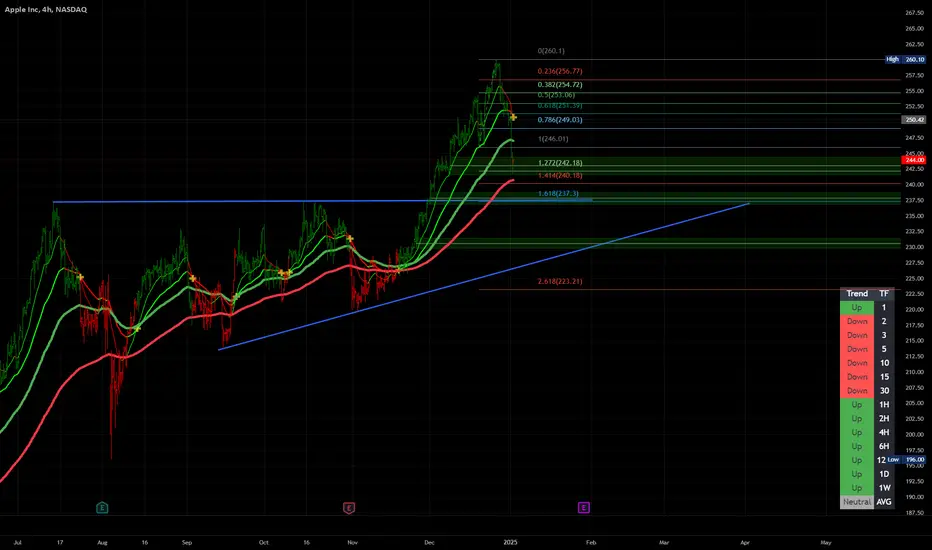932x550 pixels.
Task: Click the chart title Apple Inc, 4h, NASDAQ
Action: coord(46,10)
